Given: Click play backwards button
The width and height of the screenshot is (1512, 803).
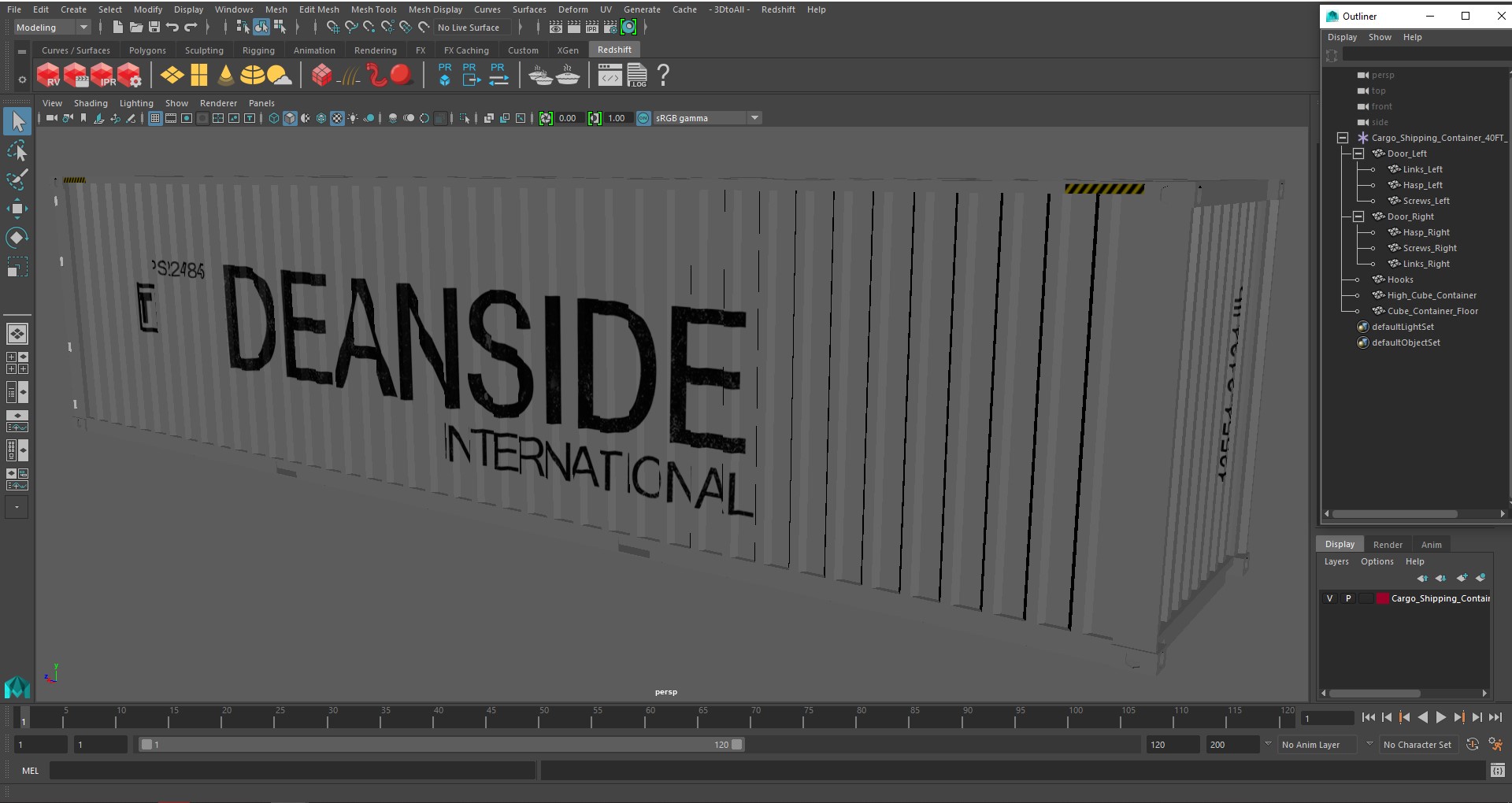Looking at the screenshot, I should coord(1422,717).
